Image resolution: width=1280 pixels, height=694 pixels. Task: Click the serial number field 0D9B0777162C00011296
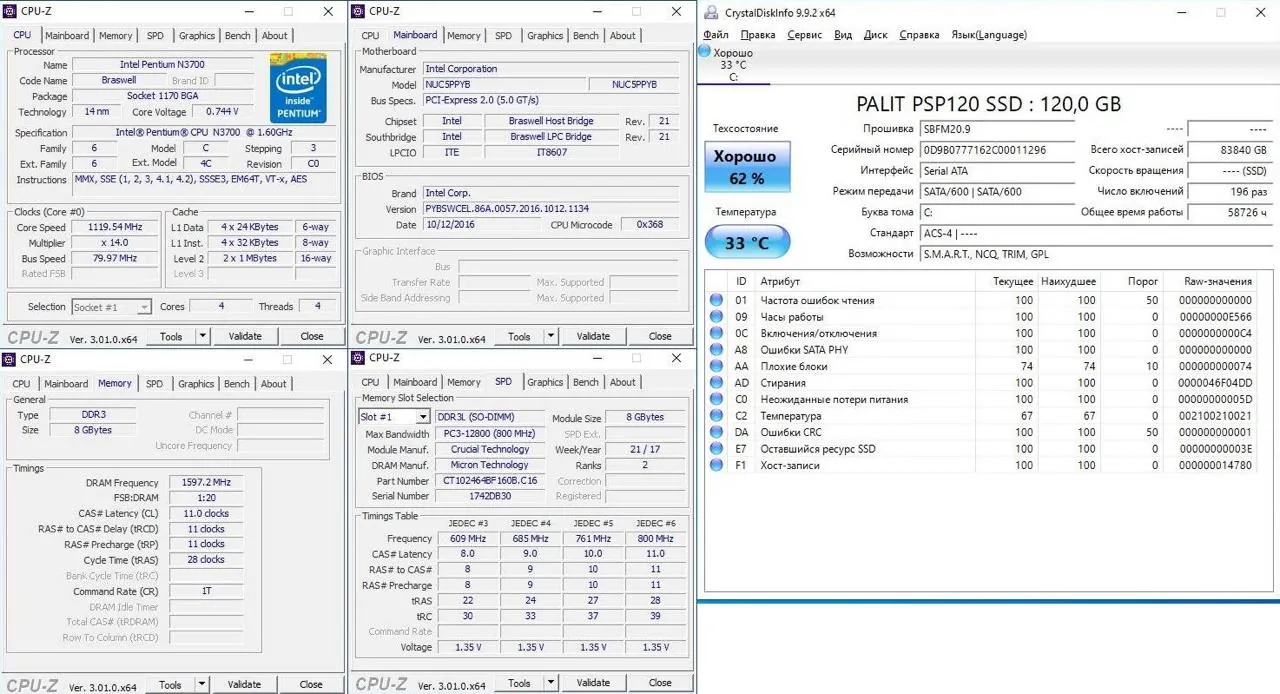point(998,150)
